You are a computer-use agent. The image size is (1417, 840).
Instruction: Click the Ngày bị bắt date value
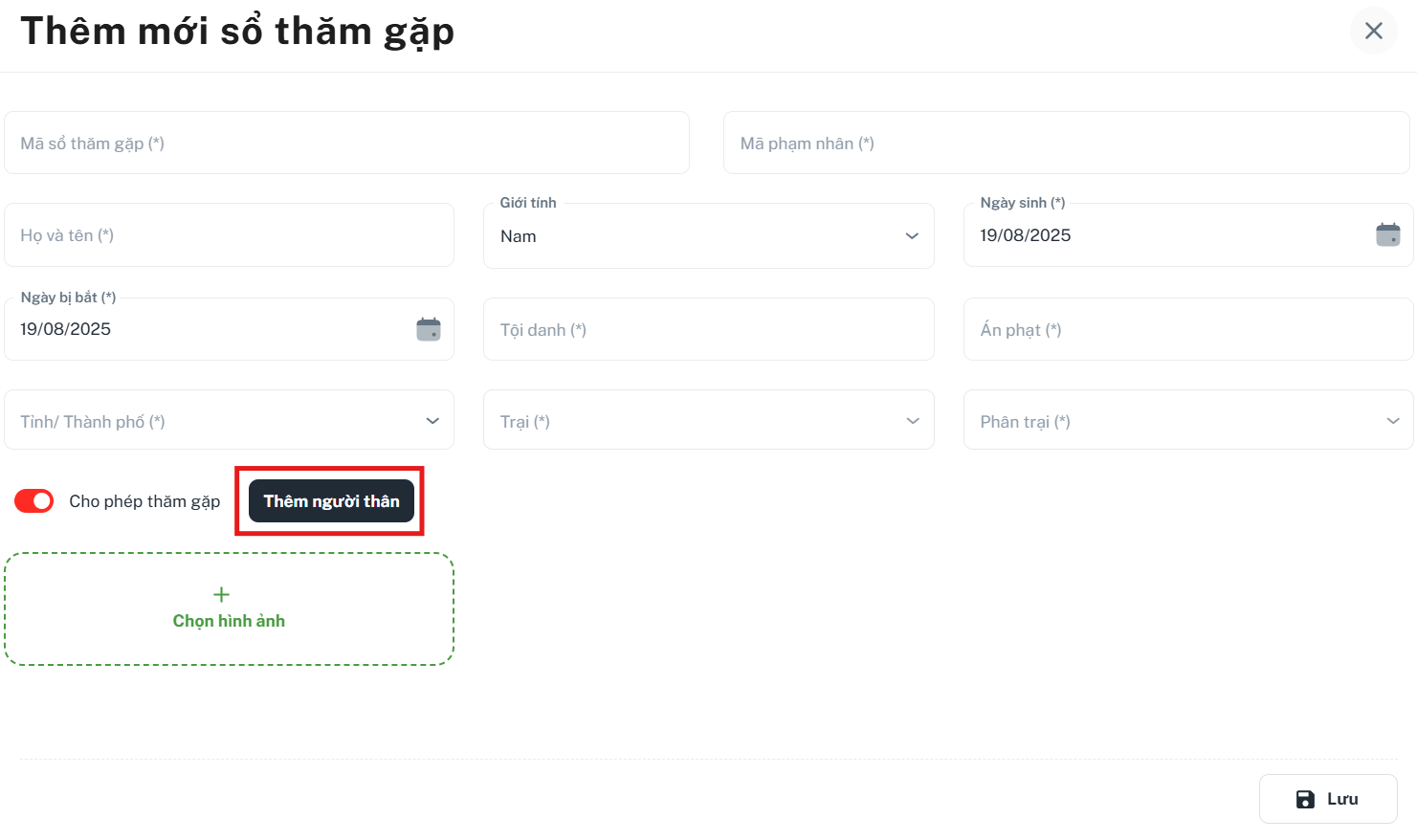(66, 329)
